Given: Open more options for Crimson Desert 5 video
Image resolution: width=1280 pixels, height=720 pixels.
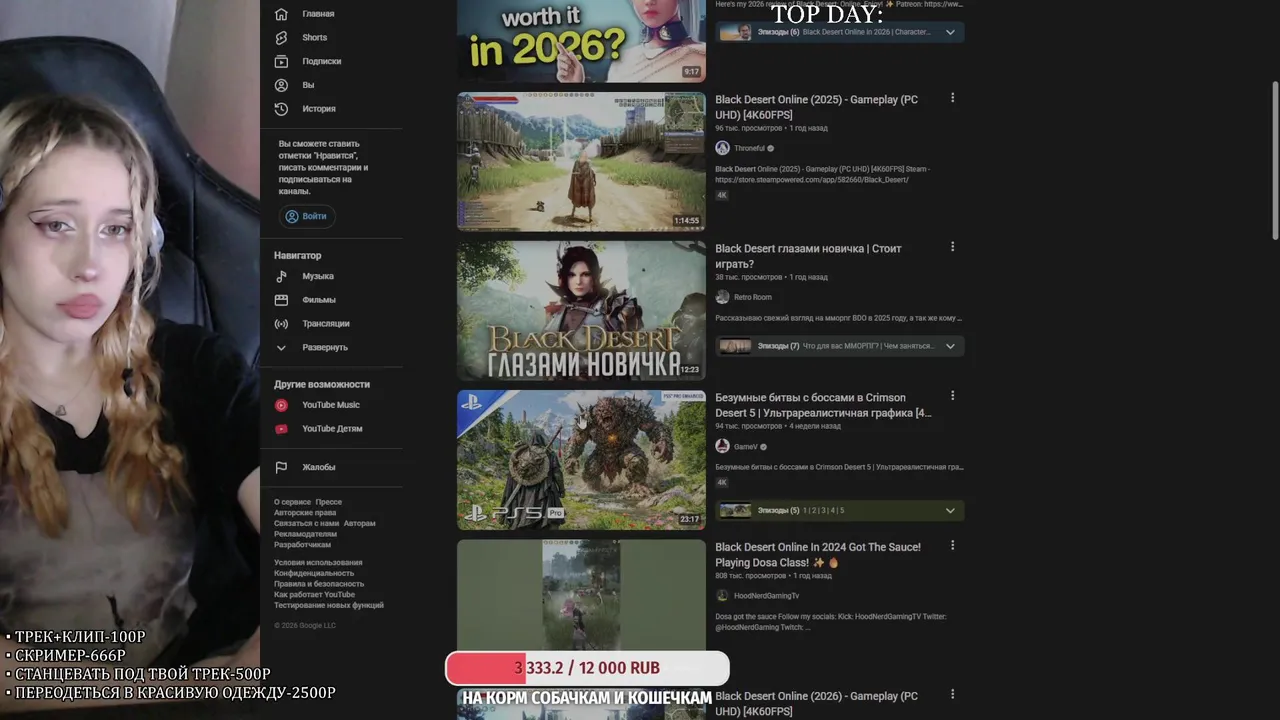Looking at the screenshot, I should click(952, 396).
